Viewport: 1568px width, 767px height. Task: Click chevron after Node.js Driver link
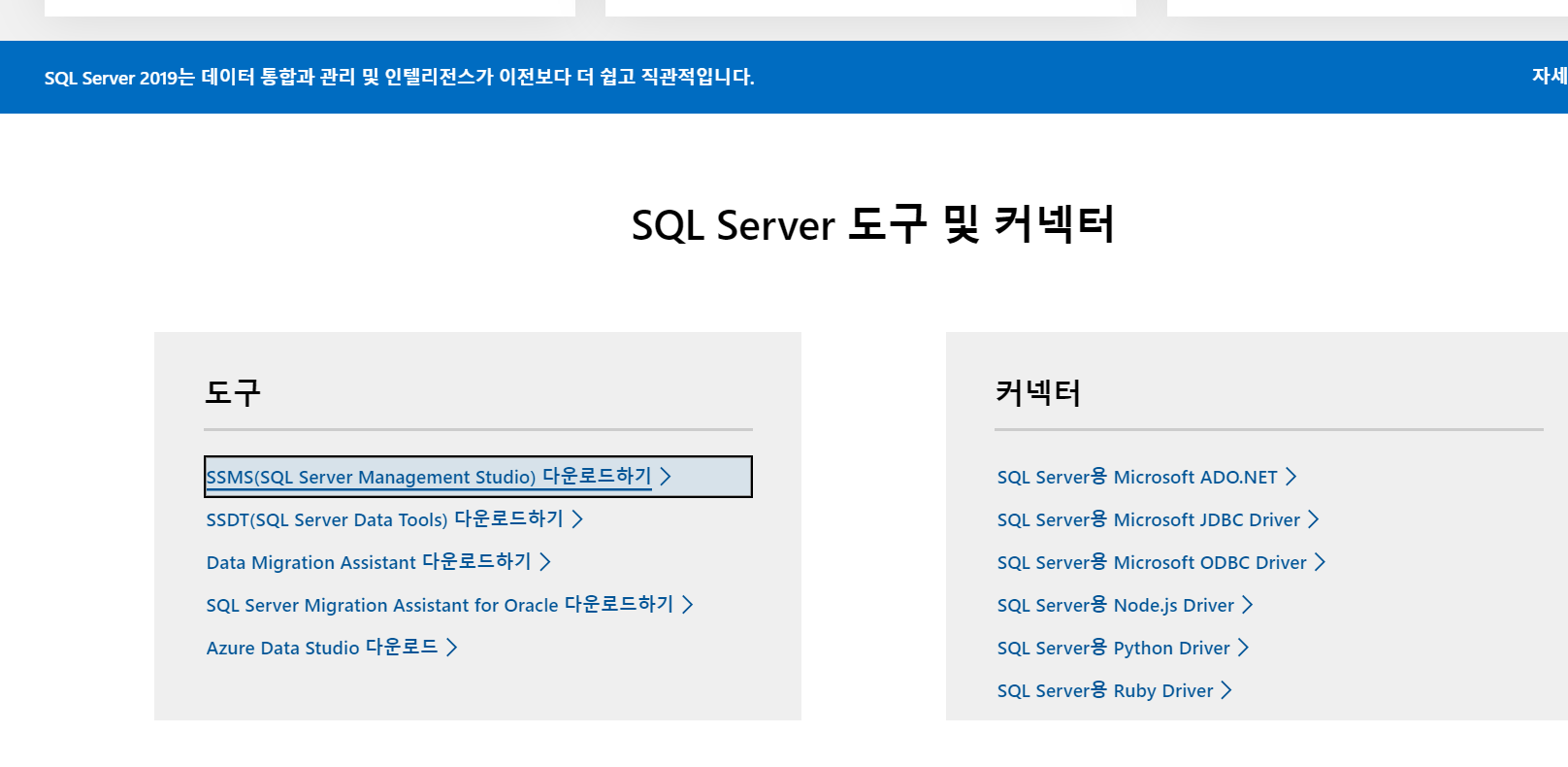click(1248, 605)
